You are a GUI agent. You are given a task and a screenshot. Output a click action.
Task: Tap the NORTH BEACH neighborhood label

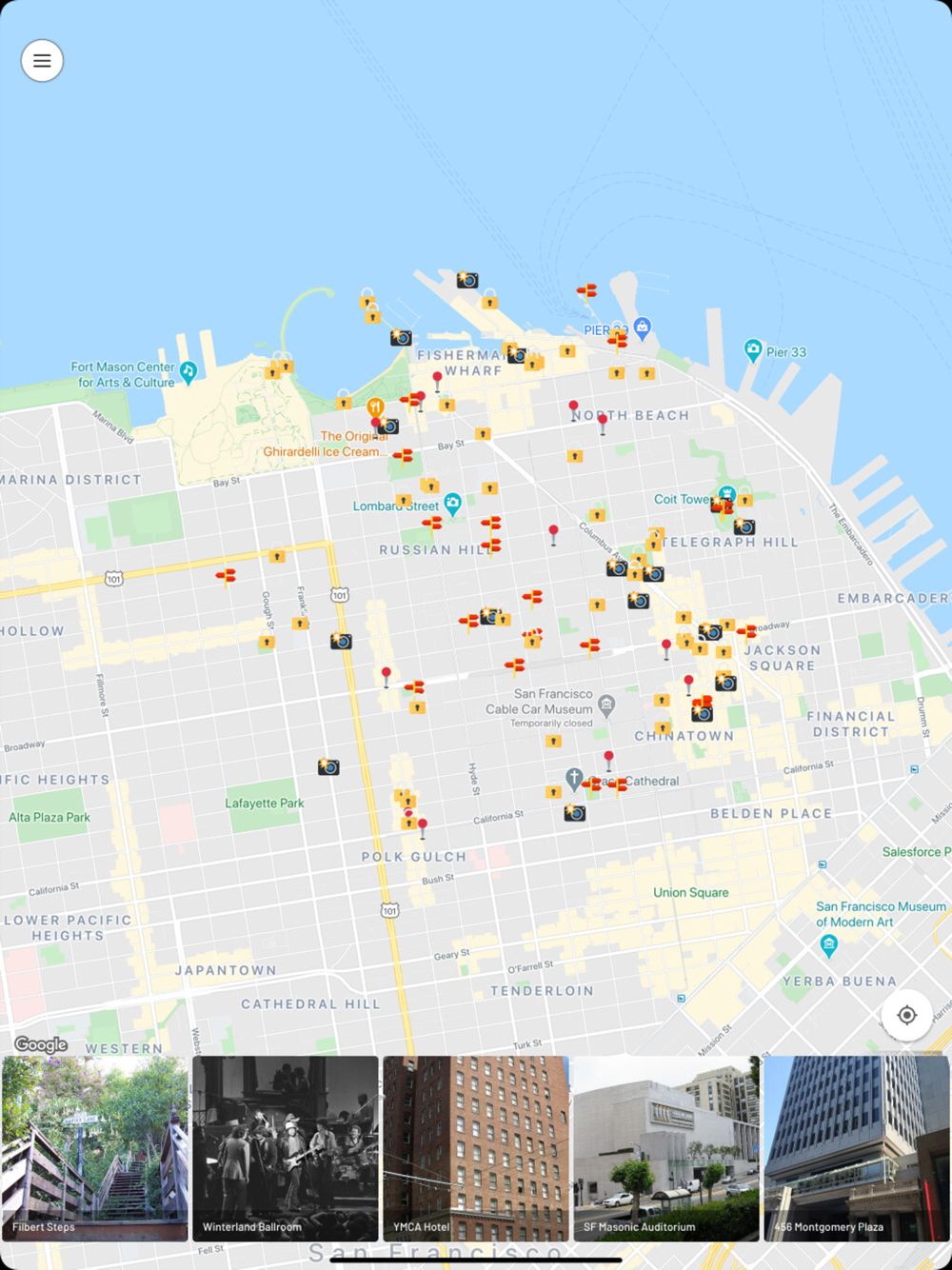click(x=630, y=416)
